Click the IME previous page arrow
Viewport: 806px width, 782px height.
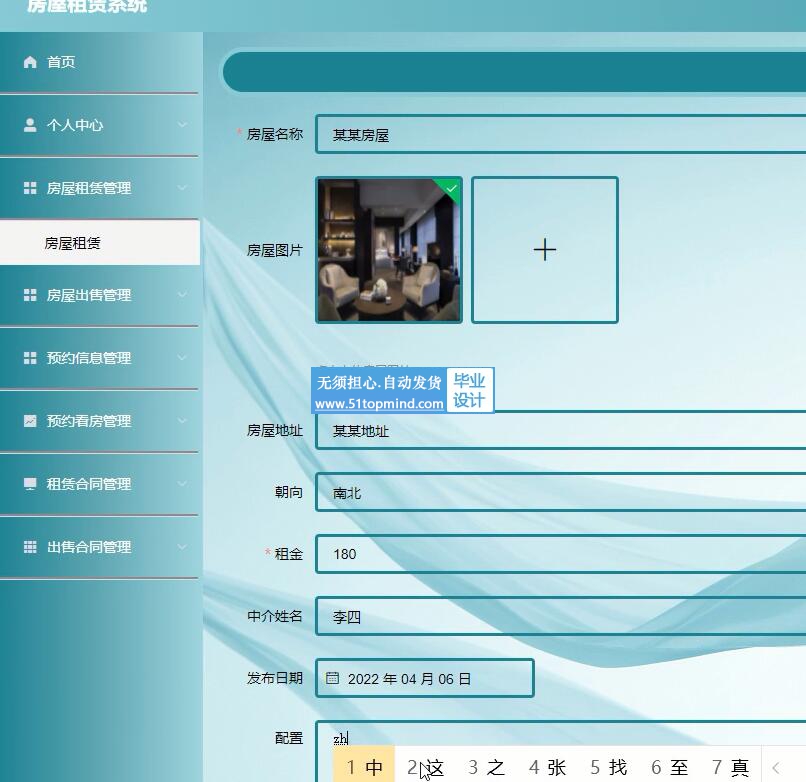pos(776,768)
